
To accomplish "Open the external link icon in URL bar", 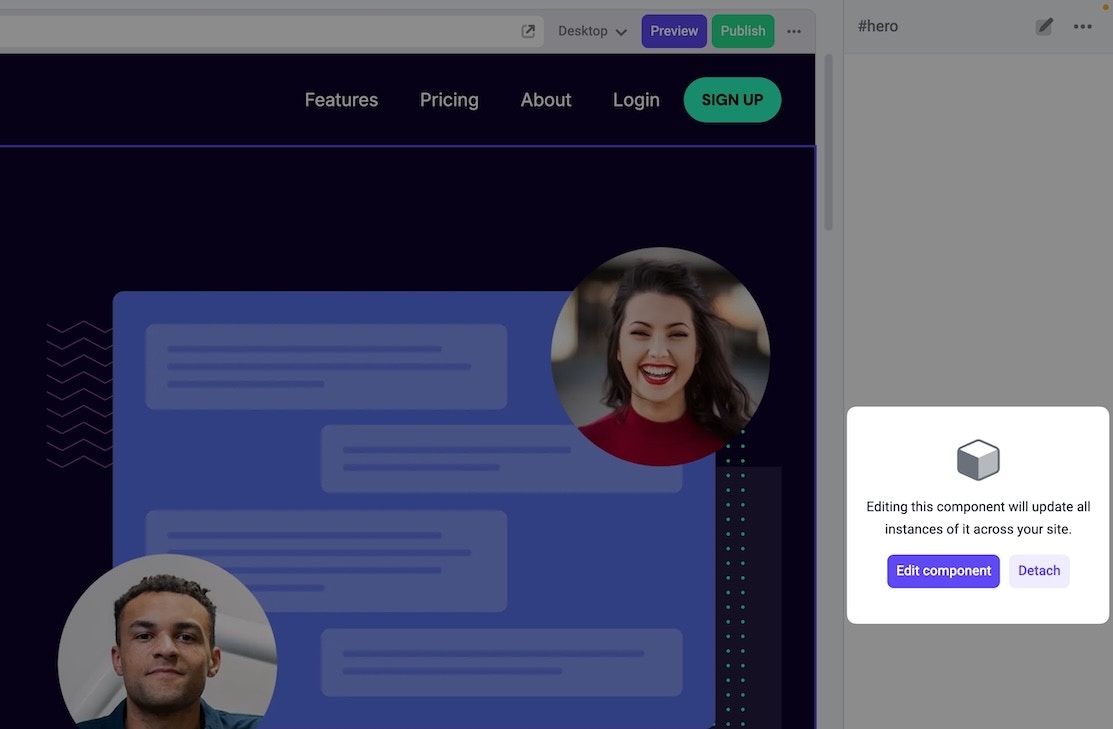I will click(527, 31).
